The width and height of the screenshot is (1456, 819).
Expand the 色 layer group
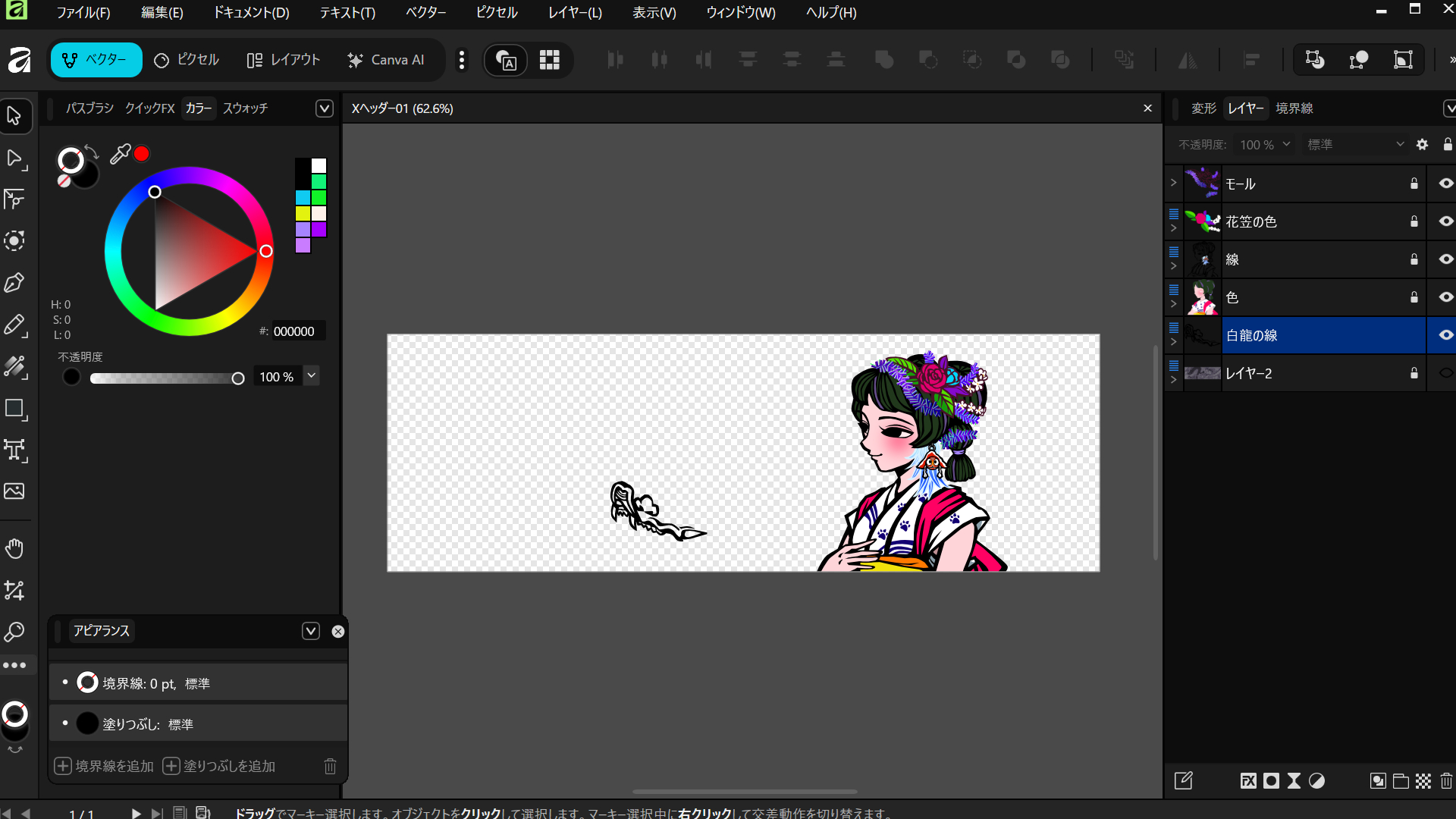(1173, 304)
